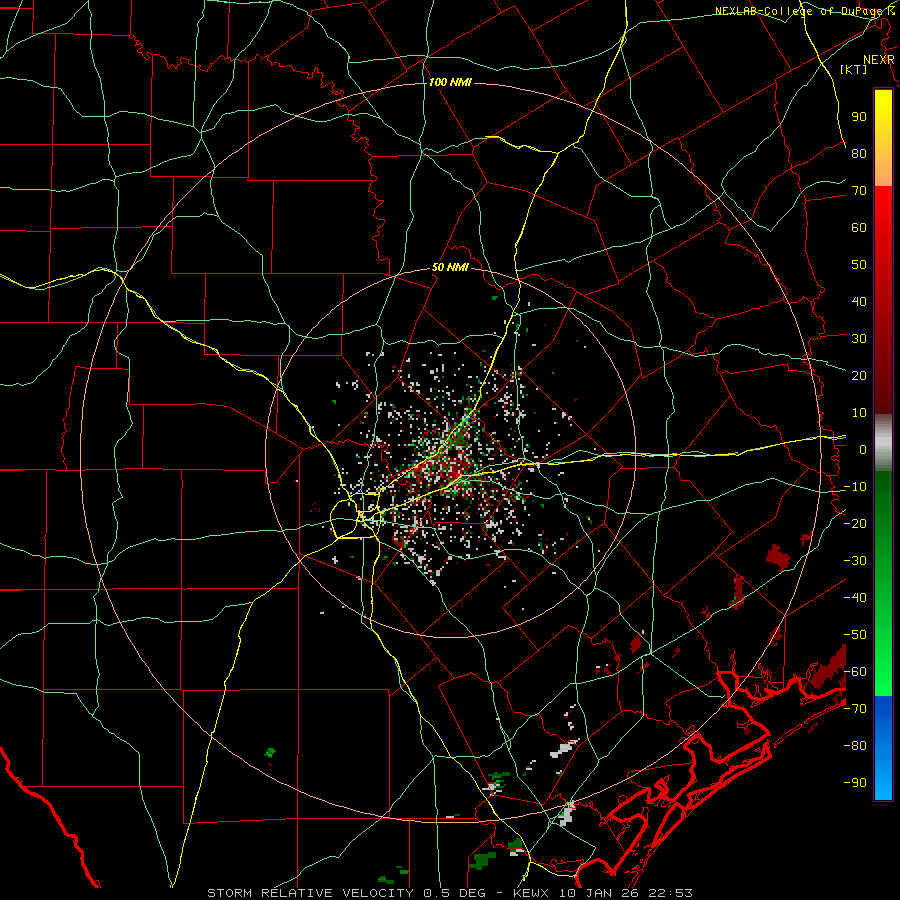Pick the blue segment of the velocity color bar

point(883,748)
